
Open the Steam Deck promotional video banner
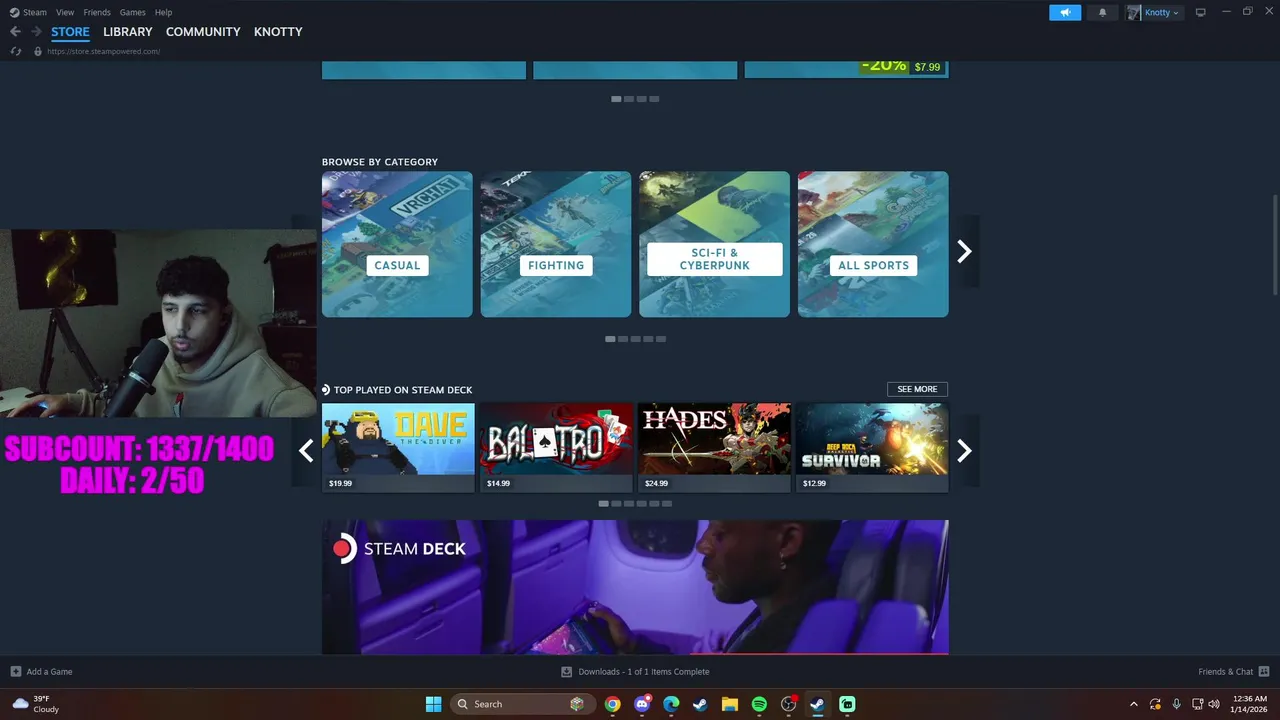click(635, 587)
